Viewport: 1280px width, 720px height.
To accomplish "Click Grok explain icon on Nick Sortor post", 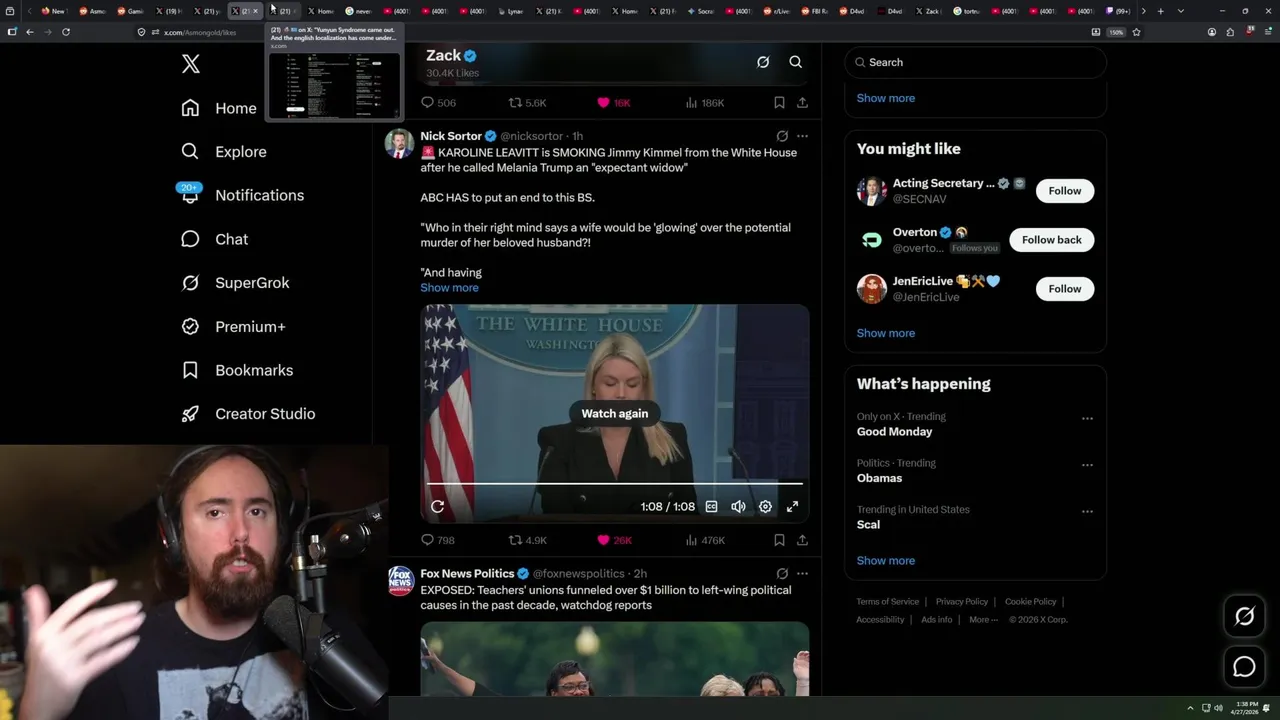I will click(x=782, y=136).
